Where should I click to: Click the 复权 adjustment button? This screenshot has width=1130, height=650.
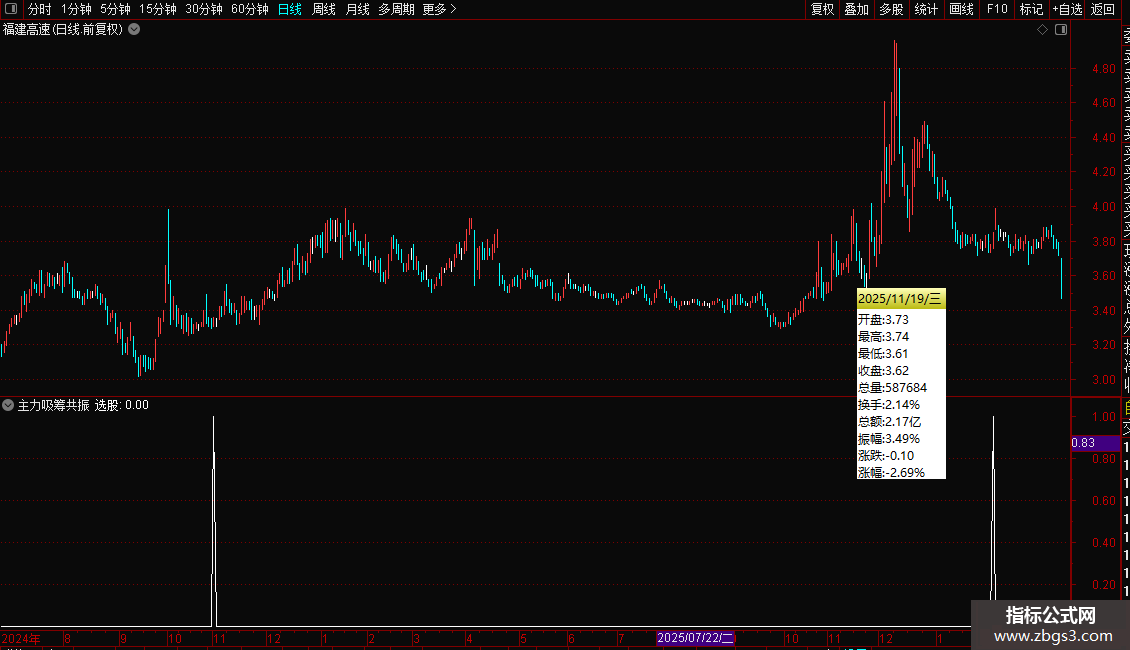pos(822,9)
